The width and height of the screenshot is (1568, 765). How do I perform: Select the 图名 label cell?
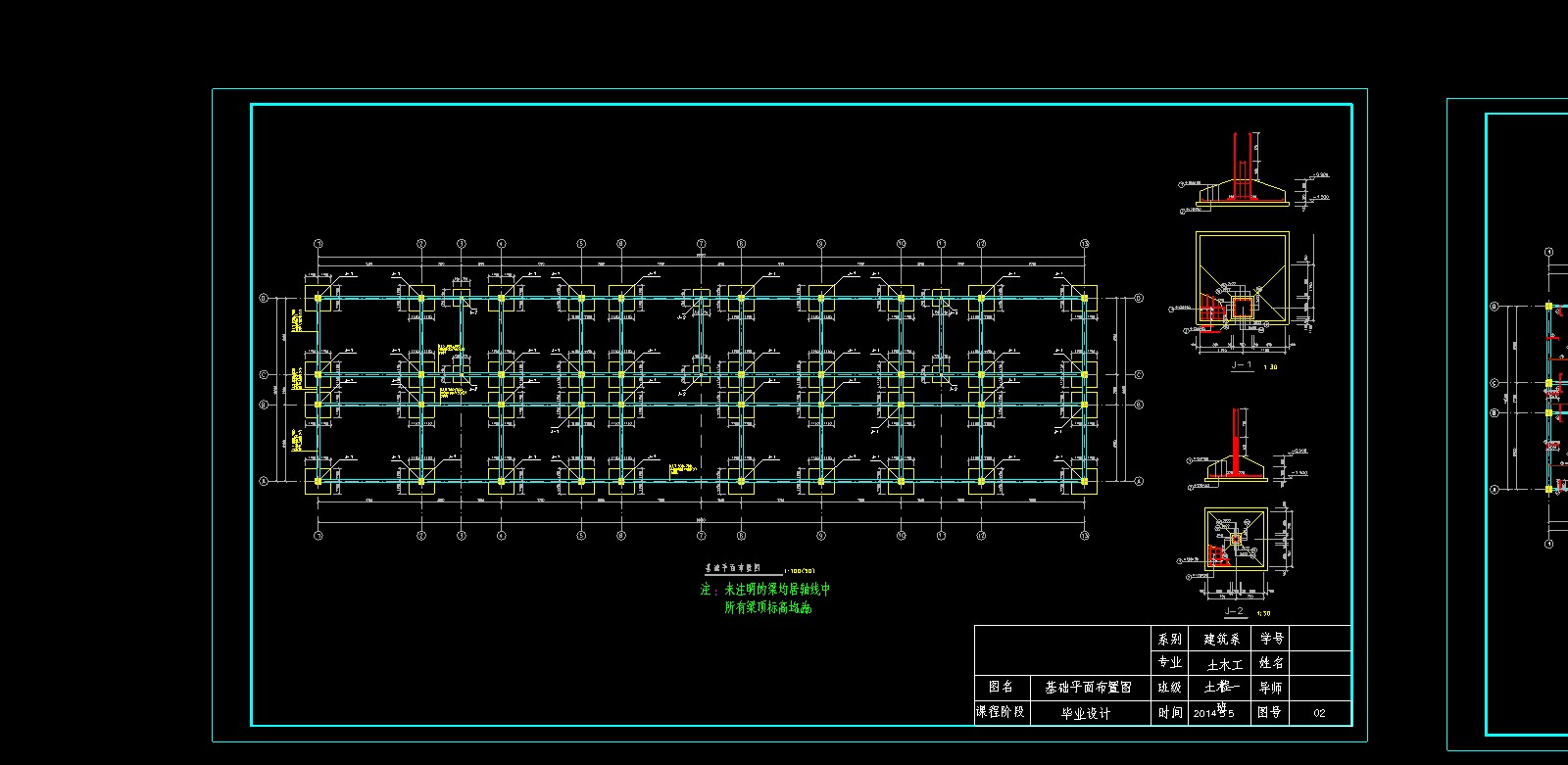tap(1002, 688)
